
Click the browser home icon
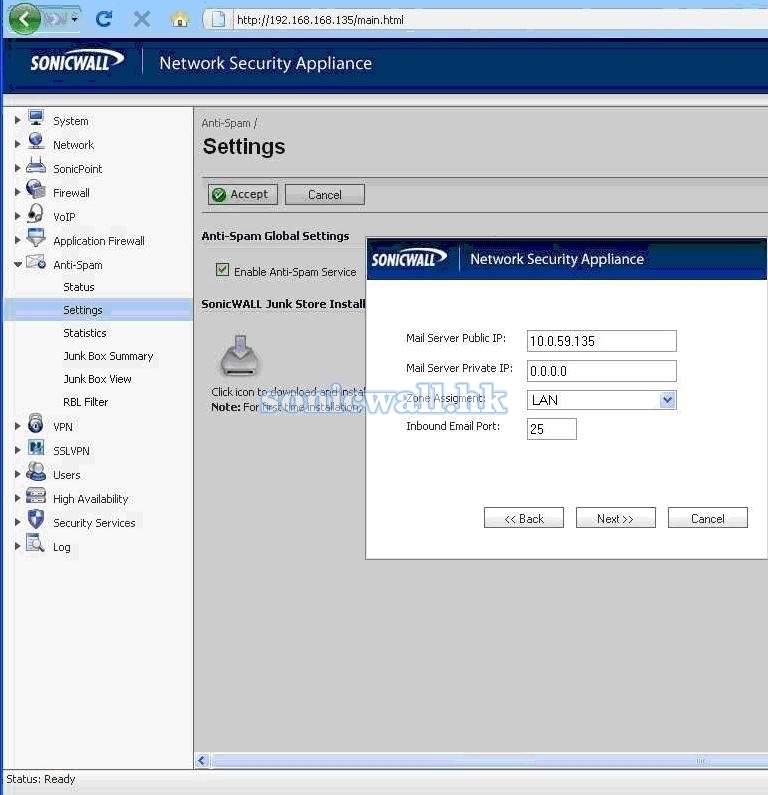tap(179, 20)
